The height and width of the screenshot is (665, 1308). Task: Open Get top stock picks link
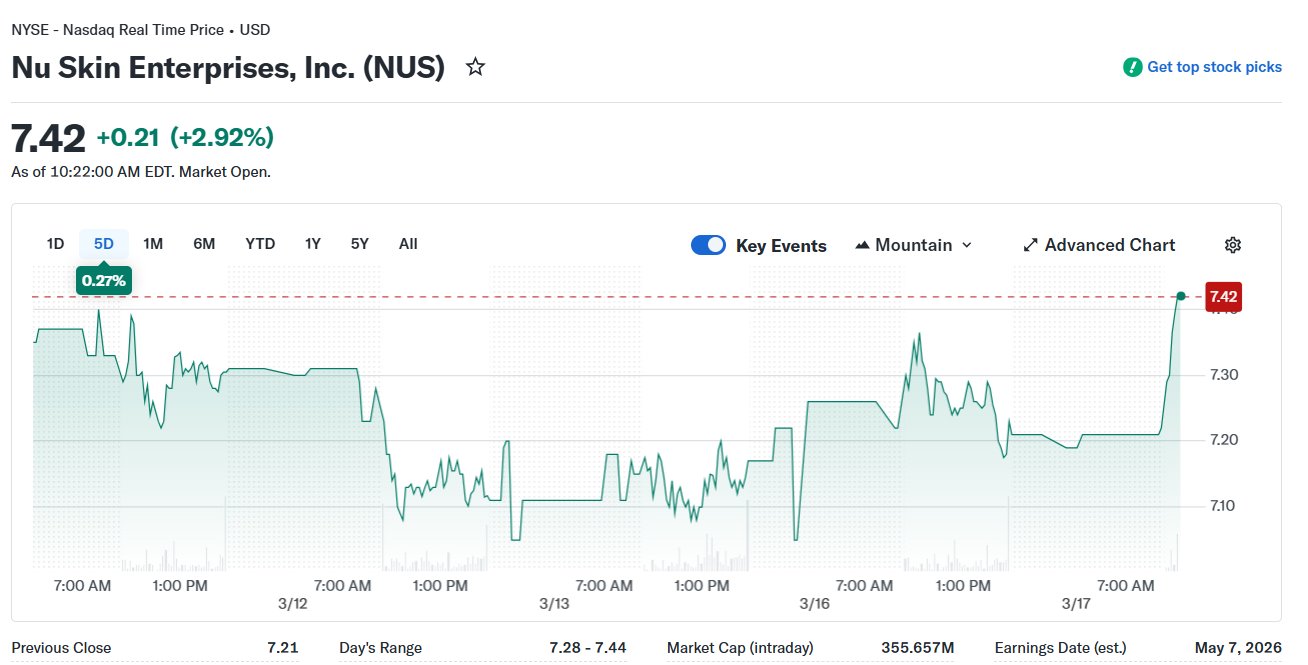[1213, 67]
